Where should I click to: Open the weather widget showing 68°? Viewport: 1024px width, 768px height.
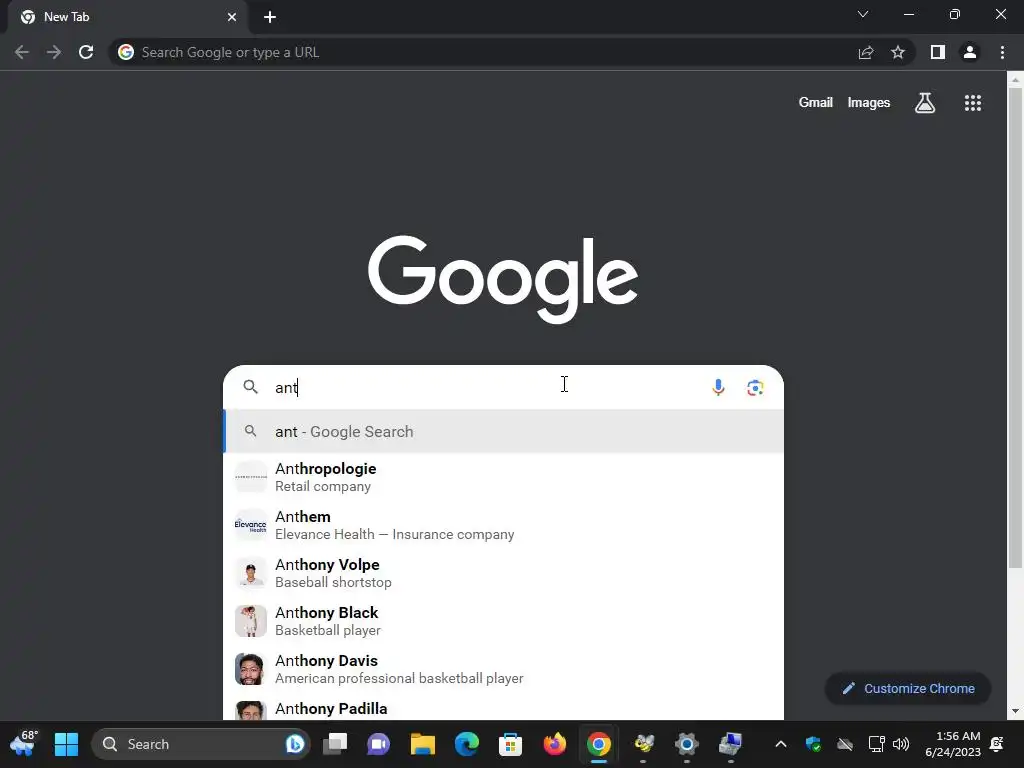(x=24, y=744)
